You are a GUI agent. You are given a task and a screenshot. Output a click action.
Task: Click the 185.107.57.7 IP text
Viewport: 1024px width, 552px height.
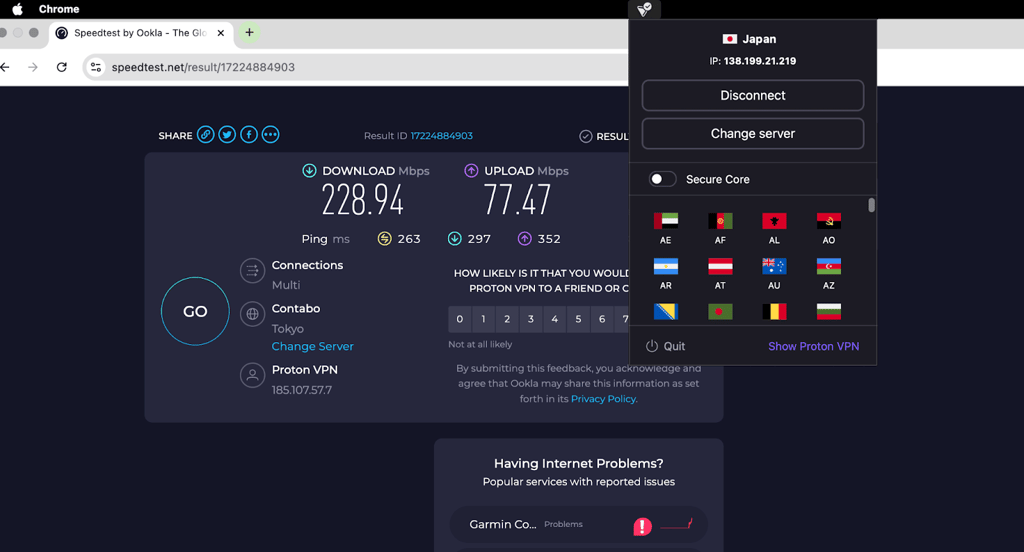click(302, 390)
